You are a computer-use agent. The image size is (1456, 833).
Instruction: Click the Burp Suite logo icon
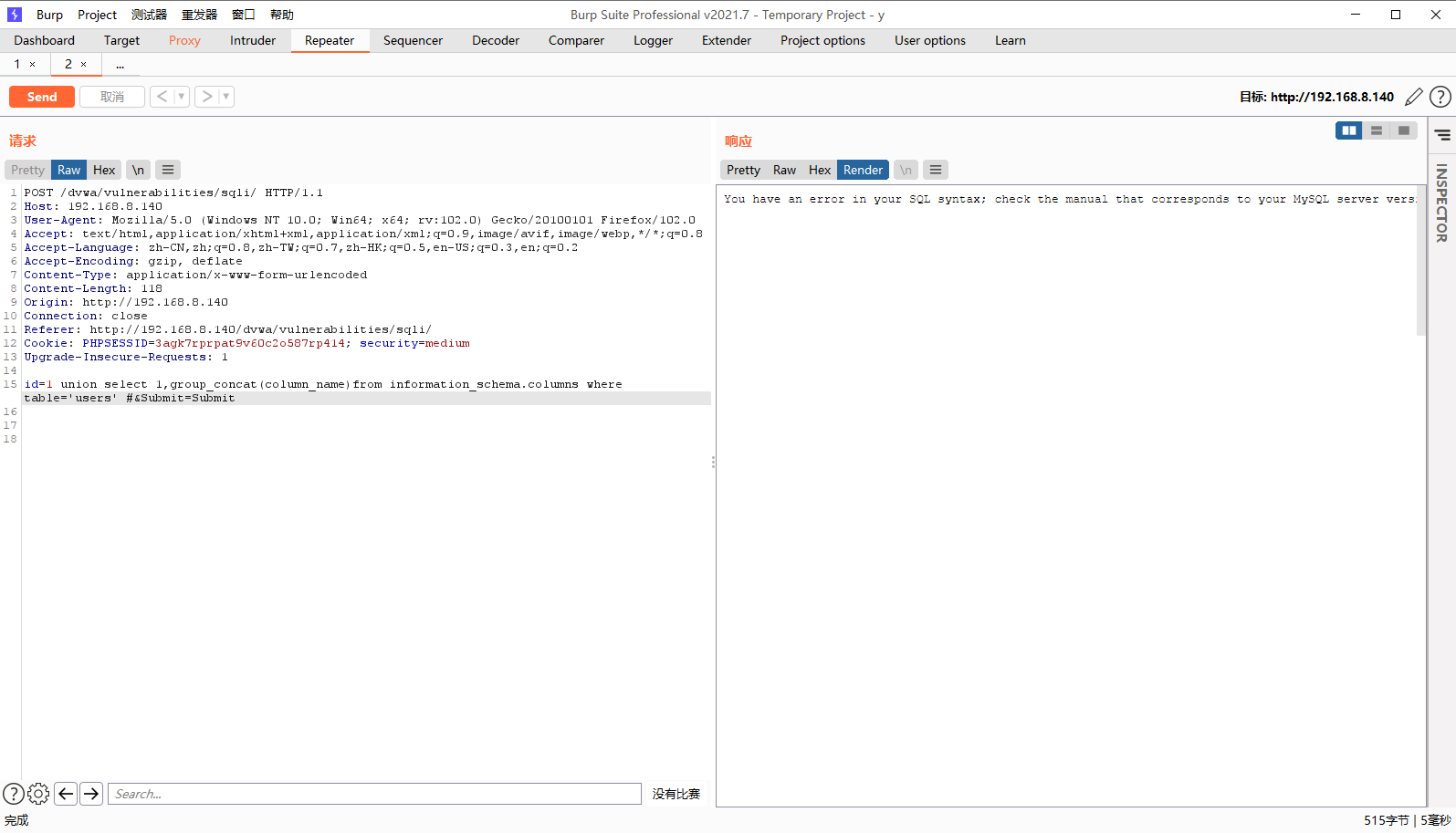pyautogui.click(x=14, y=15)
